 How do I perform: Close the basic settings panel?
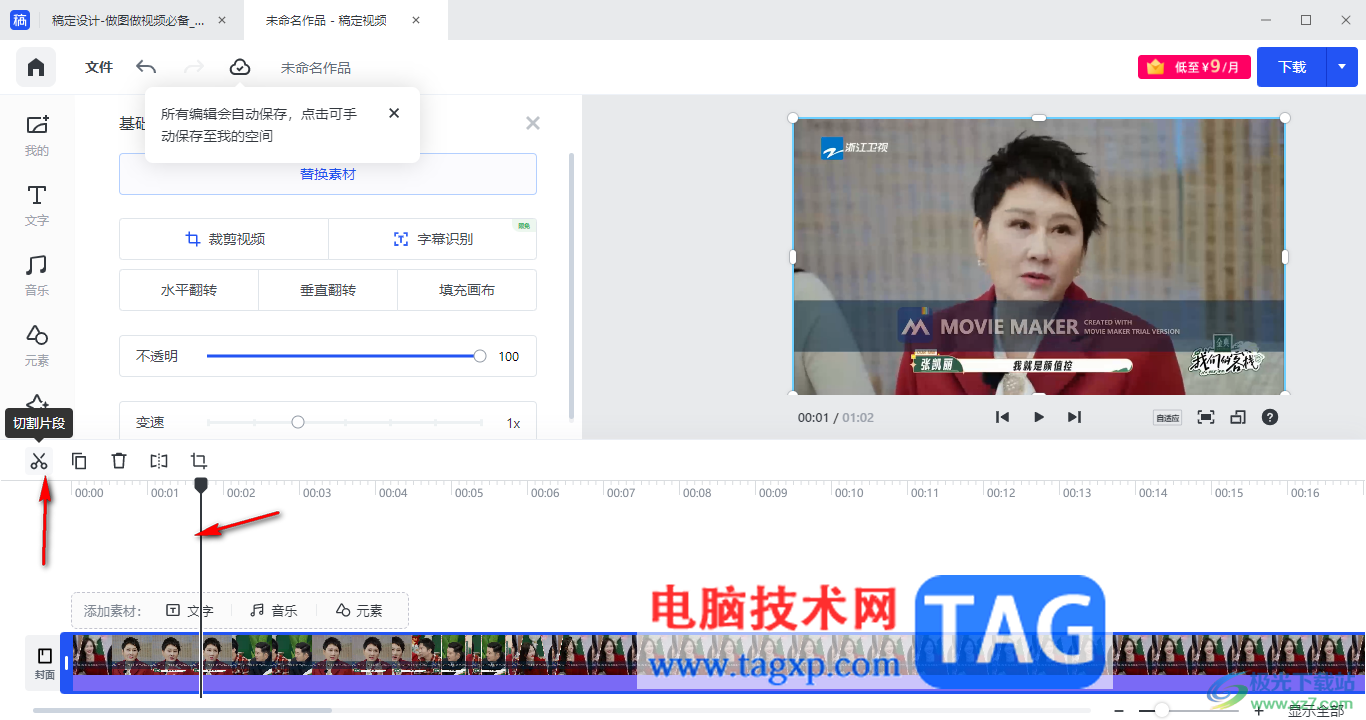tap(533, 123)
